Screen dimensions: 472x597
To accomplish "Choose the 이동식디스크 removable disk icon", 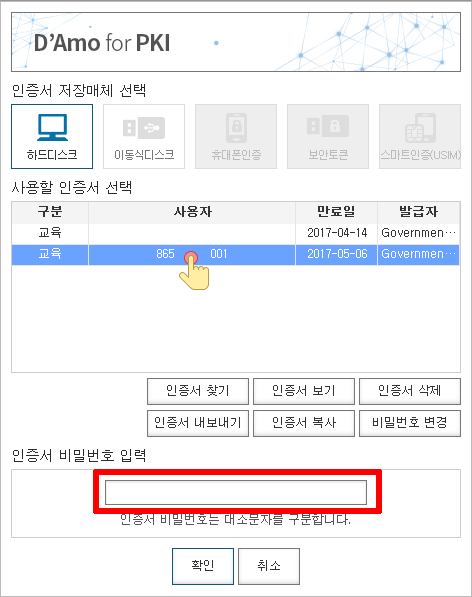I will [144, 136].
